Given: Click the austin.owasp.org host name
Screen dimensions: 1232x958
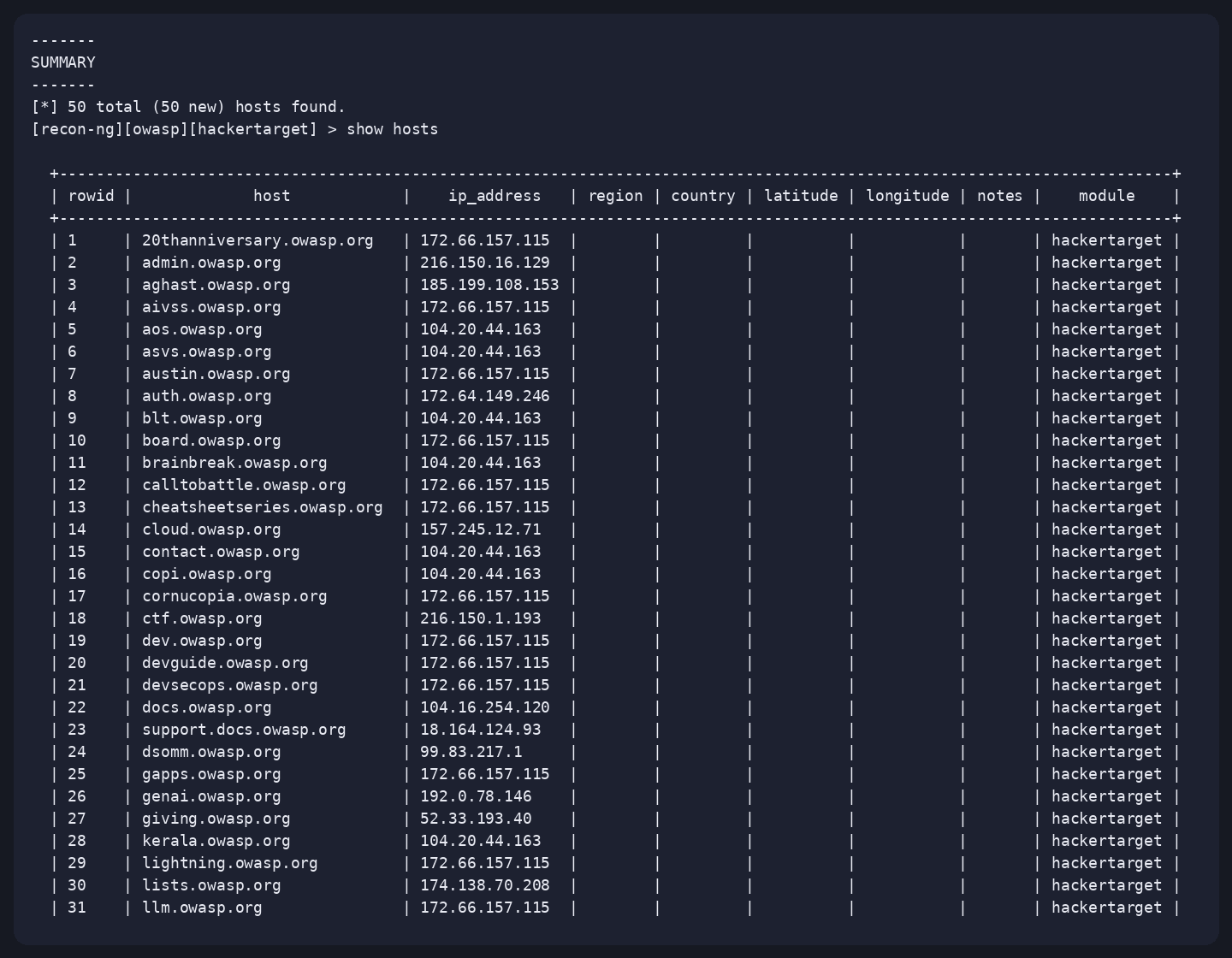Looking at the screenshot, I should (216, 374).
